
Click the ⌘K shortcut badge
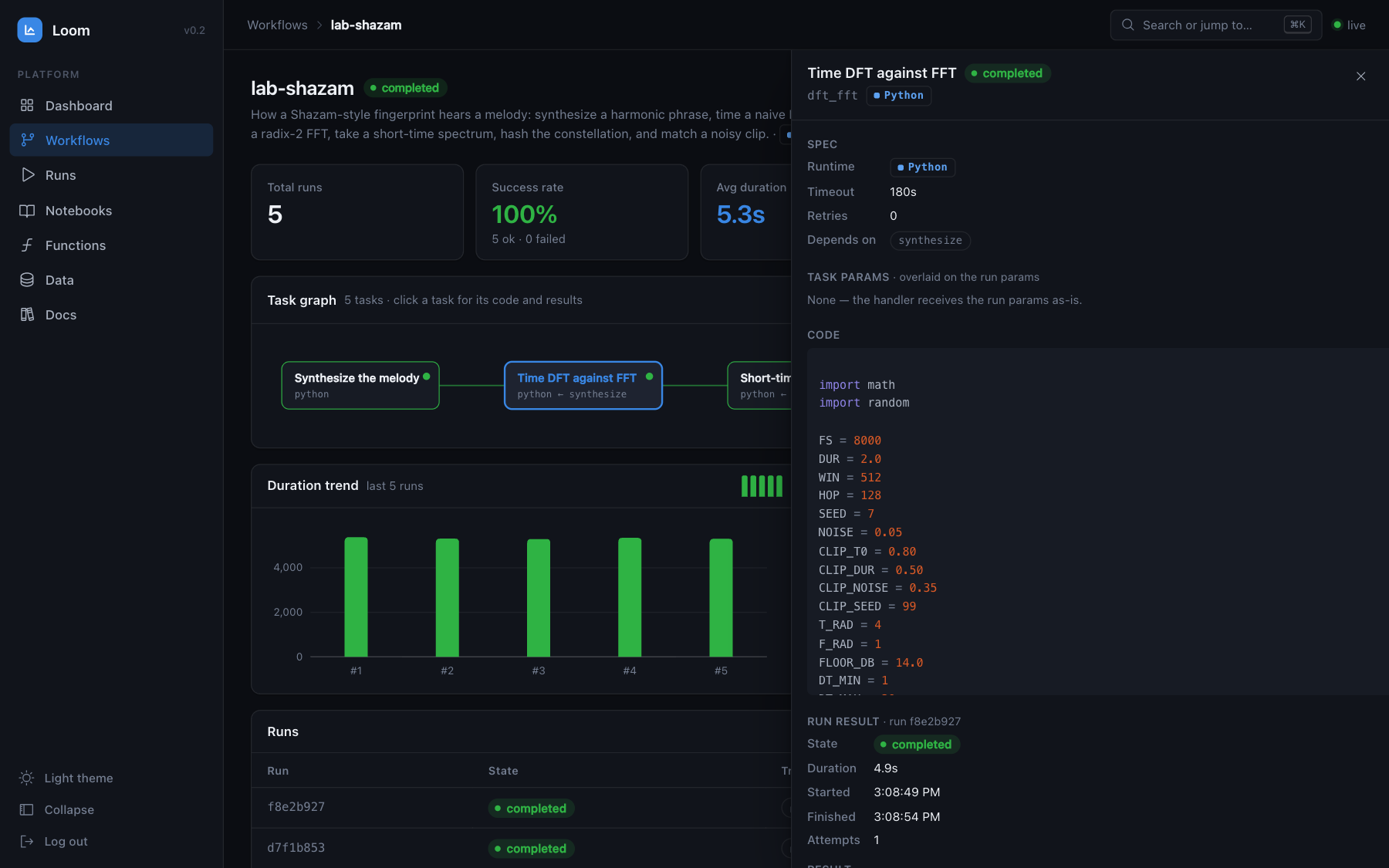(x=1297, y=25)
